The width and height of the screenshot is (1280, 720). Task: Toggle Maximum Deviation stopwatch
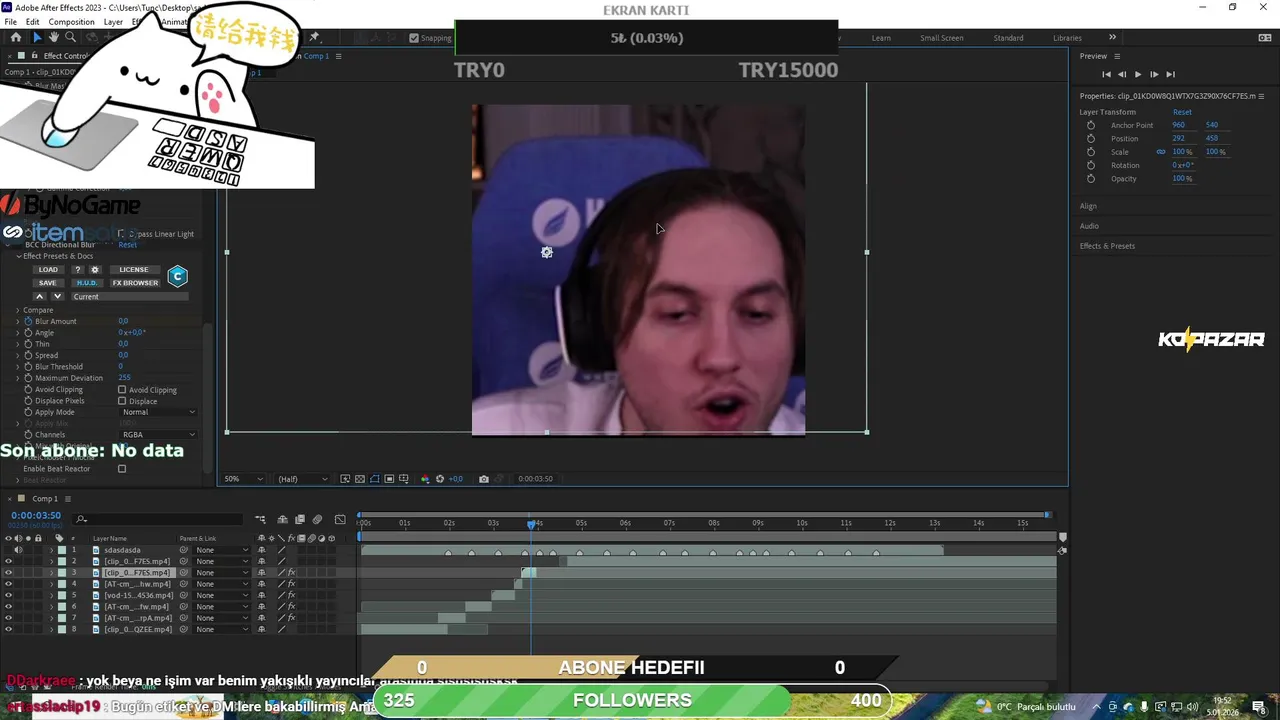tap(28, 378)
